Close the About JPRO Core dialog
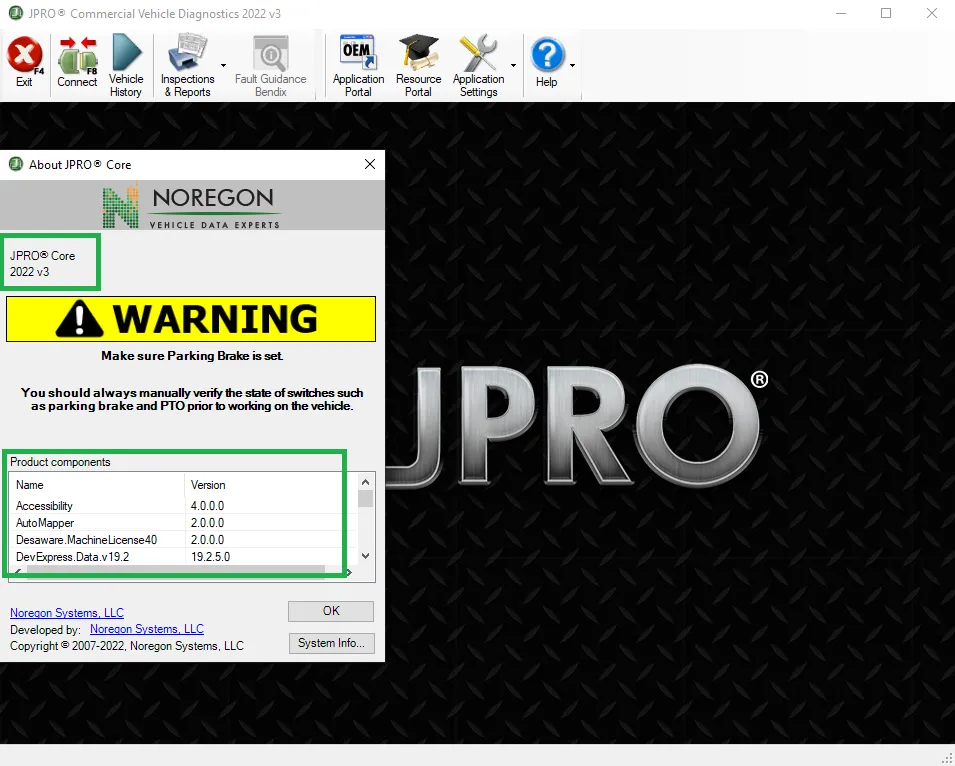Screen dimensions: 955x766 click(x=370, y=164)
